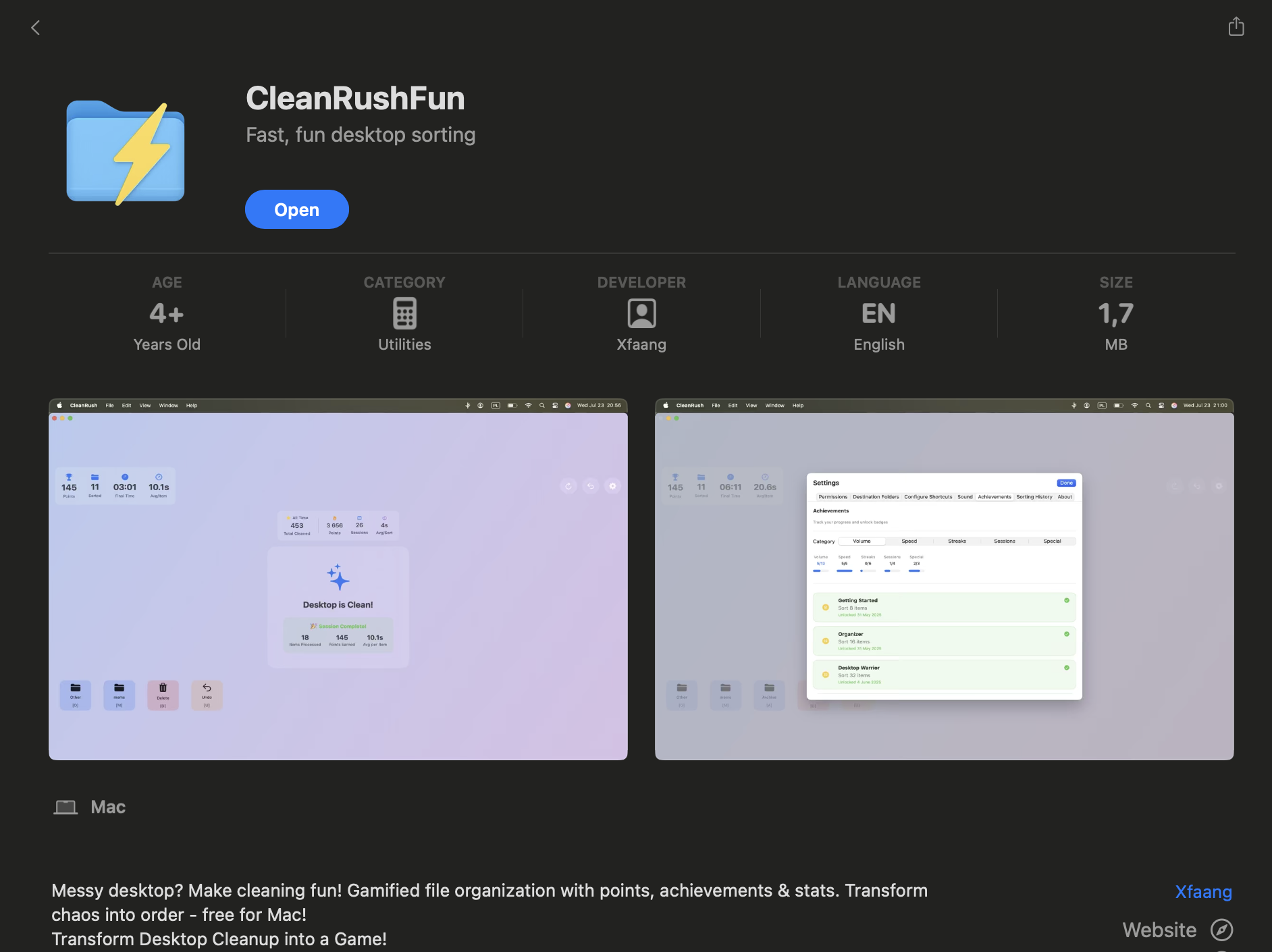
Task: Select the 1,7 size value
Action: tap(1115, 314)
